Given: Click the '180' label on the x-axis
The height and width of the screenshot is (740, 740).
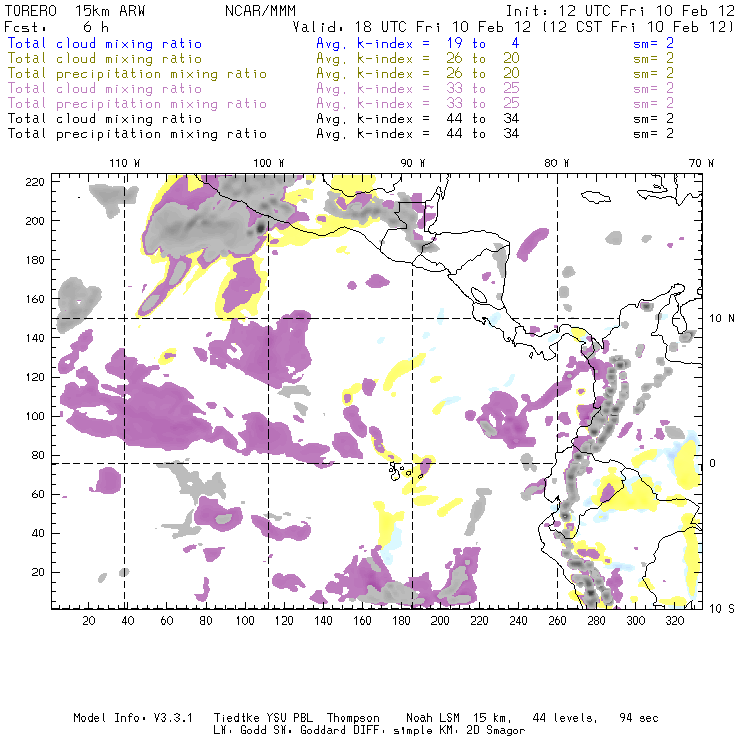Looking at the screenshot, I should coord(401,621).
